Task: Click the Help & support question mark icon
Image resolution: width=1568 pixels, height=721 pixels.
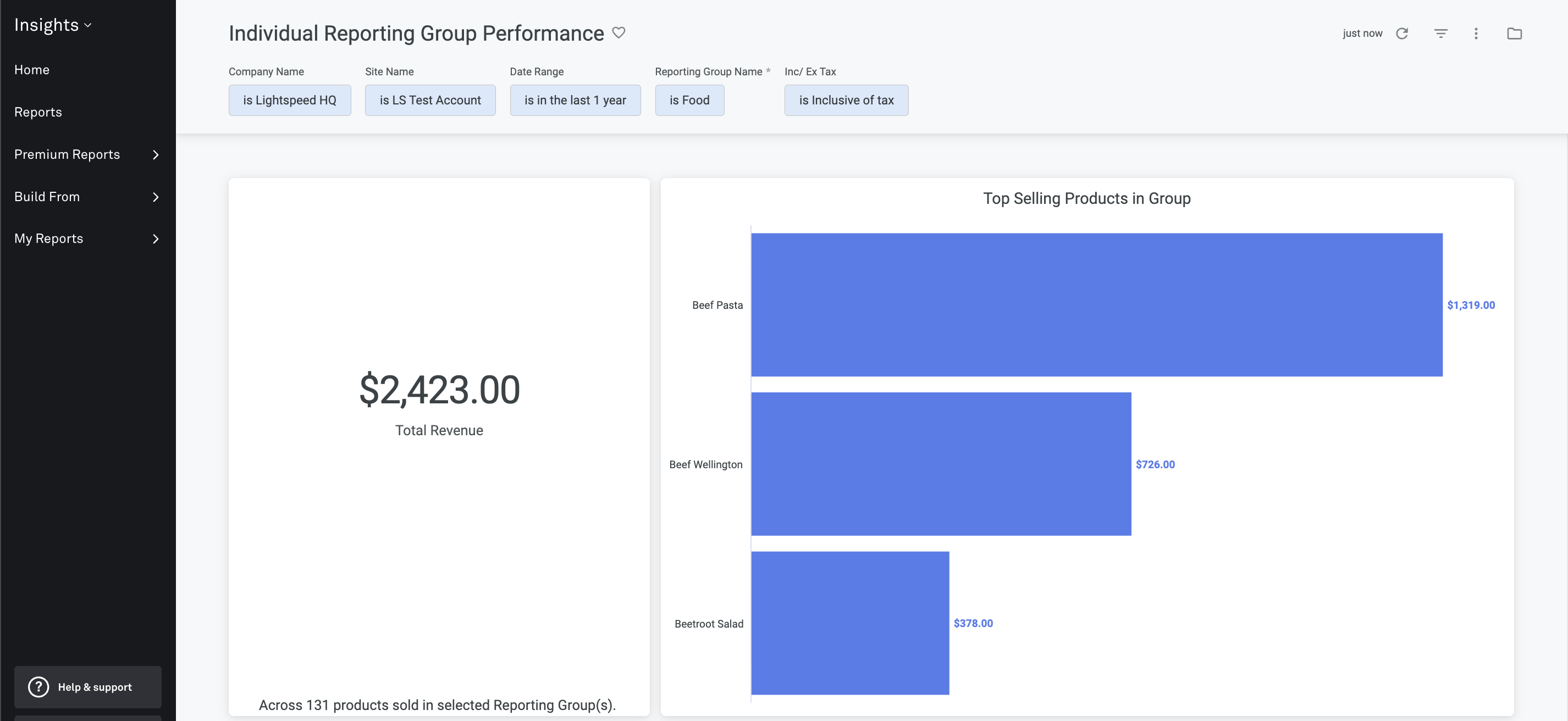Action: pos(38,687)
